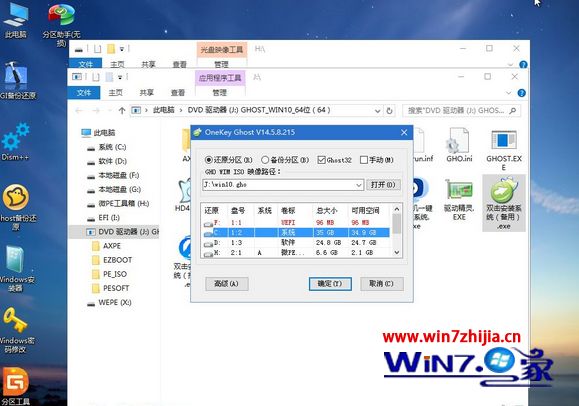The height and width of the screenshot is (406, 579).
Task: Click the scroll-down arrow of the partition list
Action: [x=397, y=252]
